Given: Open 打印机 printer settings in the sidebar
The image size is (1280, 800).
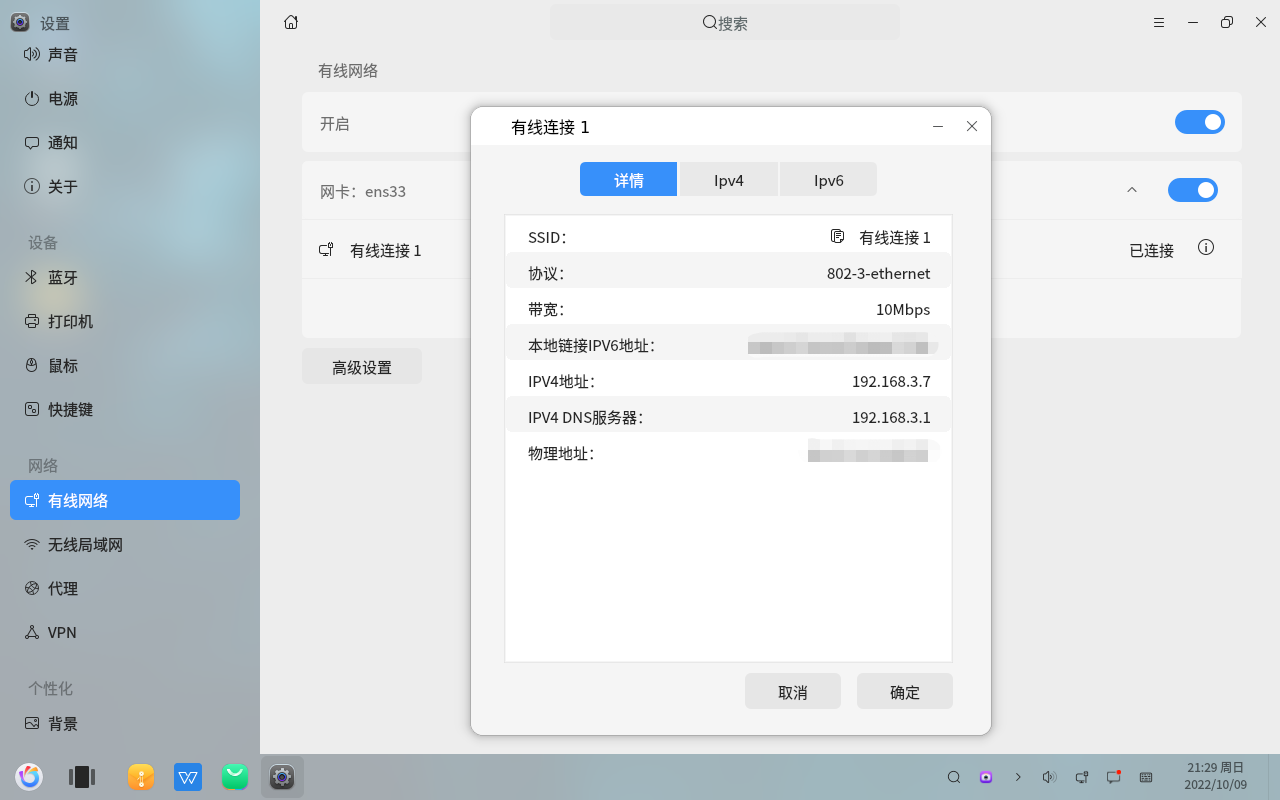Looking at the screenshot, I should point(125,321).
